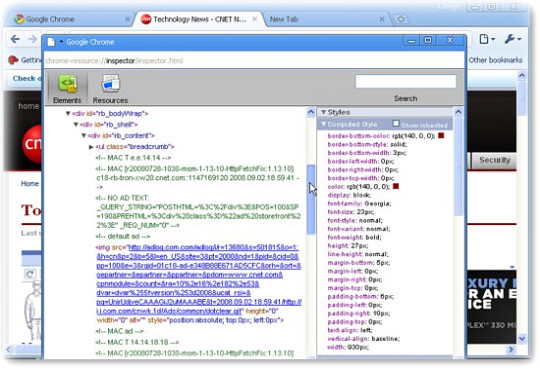Image resolution: width=540 pixels, height=369 pixels.
Task: Click the Getting Started bookmark icon
Action: [13, 60]
